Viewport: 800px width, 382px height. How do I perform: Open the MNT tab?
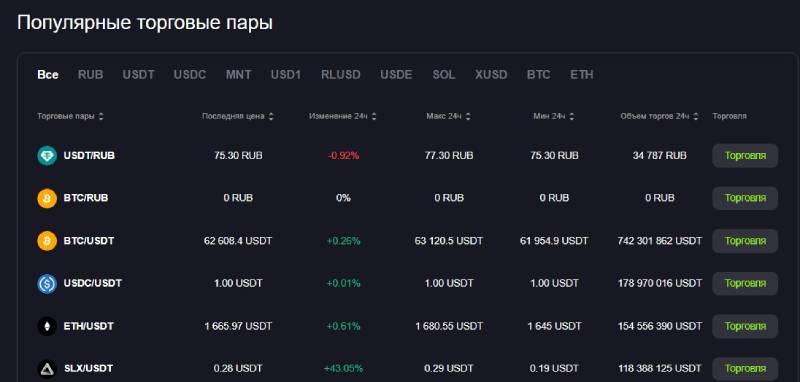[x=239, y=75]
